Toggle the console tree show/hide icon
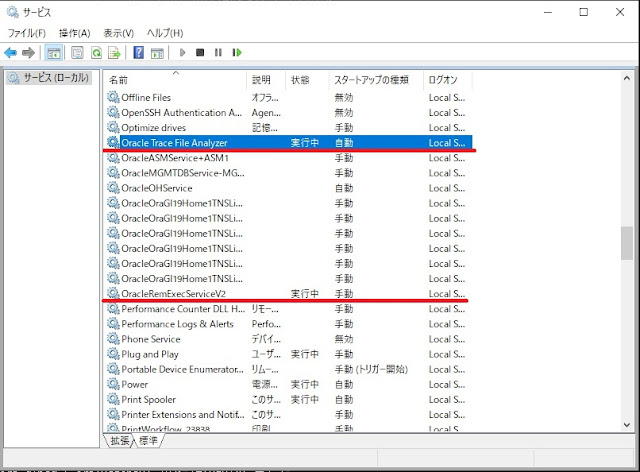The height and width of the screenshot is (472, 640). tap(53, 53)
